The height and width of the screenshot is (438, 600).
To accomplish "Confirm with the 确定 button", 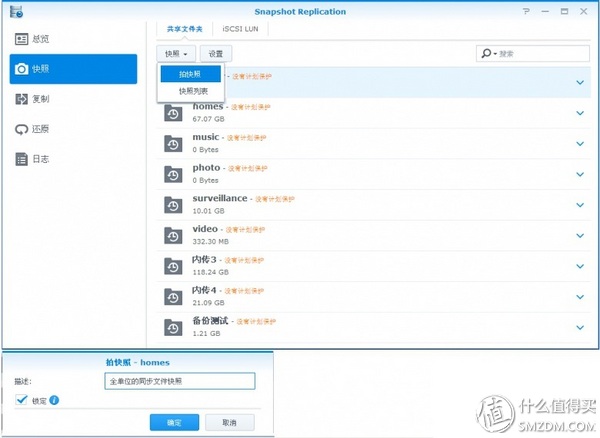I will (x=174, y=422).
